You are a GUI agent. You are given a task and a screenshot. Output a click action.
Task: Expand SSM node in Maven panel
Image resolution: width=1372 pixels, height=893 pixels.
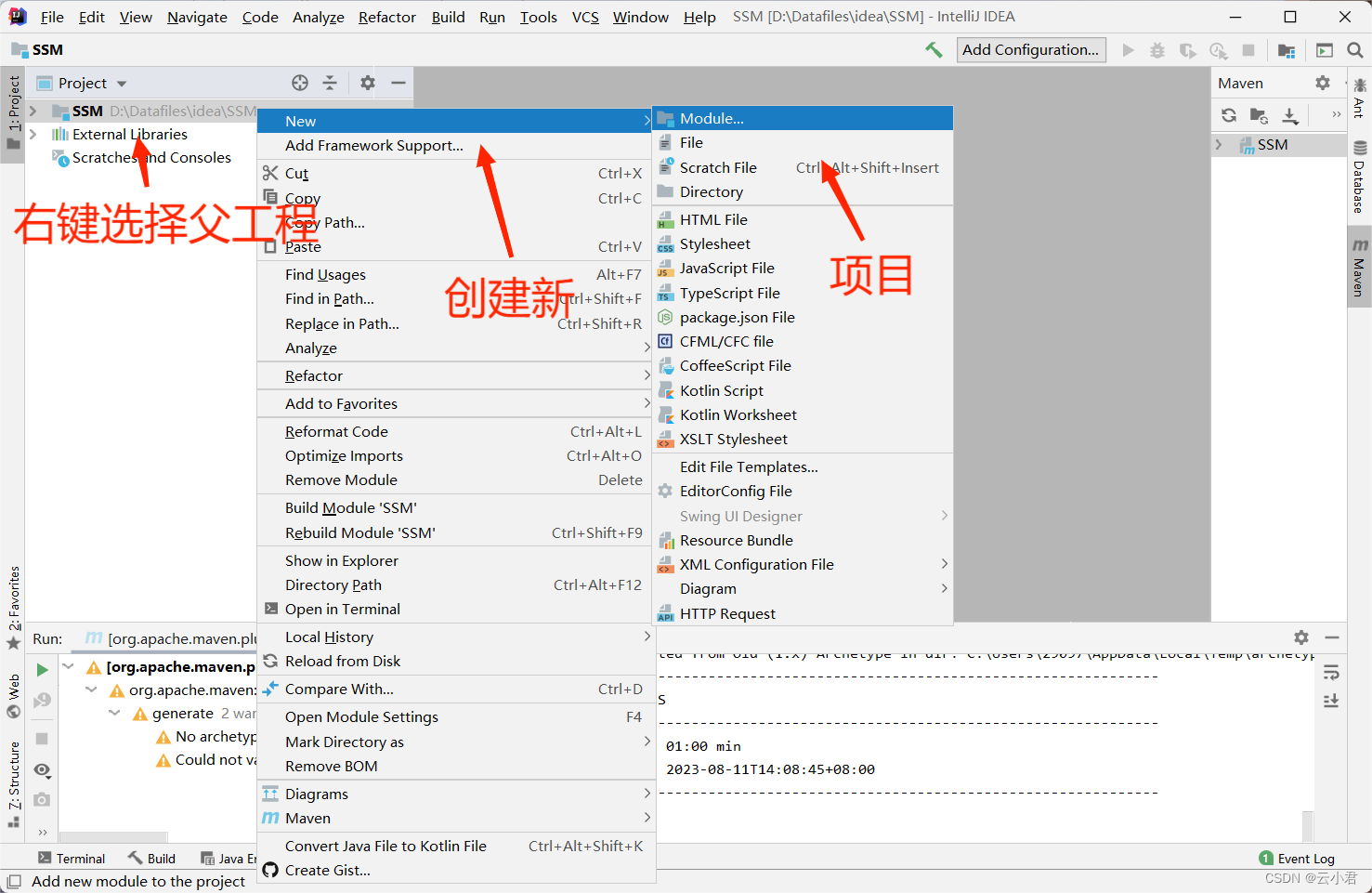click(x=1220, y=145)
